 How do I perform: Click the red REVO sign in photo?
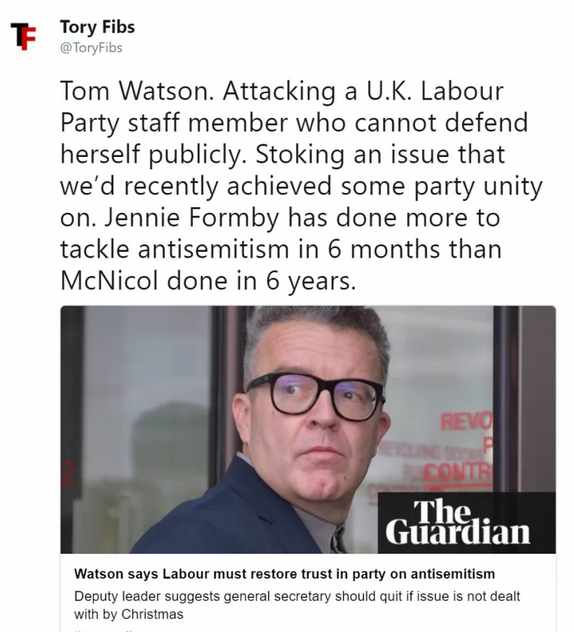click(x=467, y=422)
